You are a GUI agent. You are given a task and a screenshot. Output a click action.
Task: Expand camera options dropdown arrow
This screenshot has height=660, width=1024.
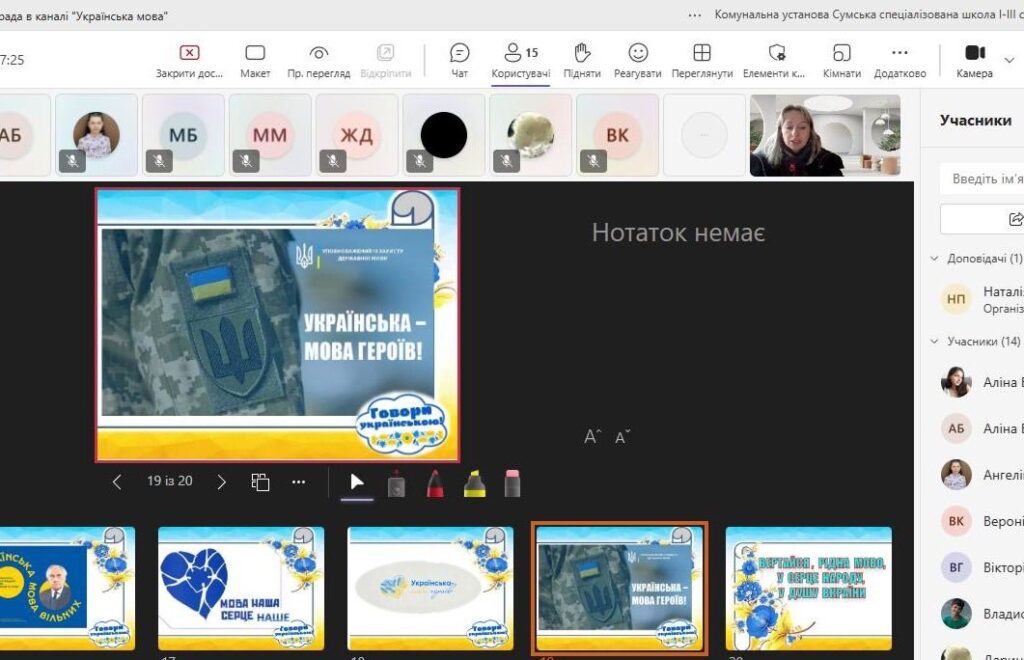pos(1010,60)
